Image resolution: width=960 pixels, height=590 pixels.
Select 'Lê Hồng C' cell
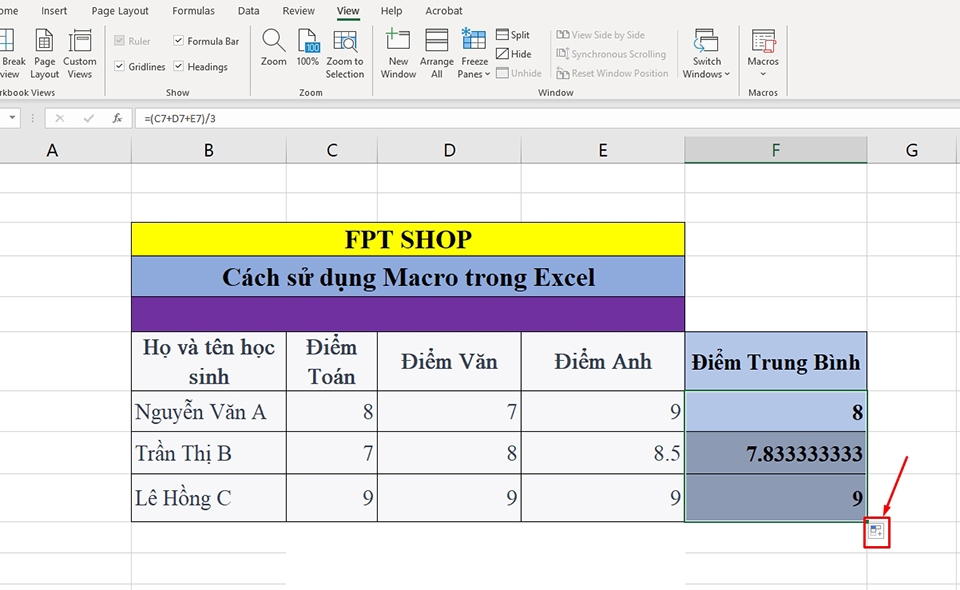click(209, 498)
